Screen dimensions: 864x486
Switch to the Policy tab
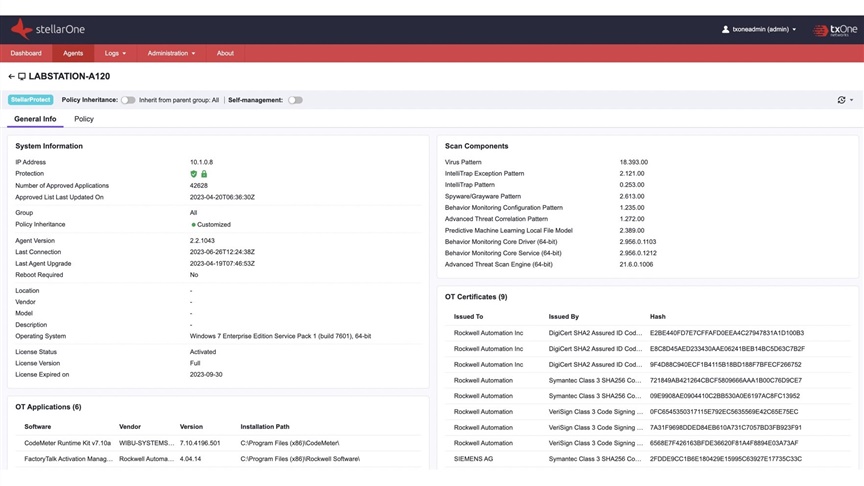click(x=84, y=119)
